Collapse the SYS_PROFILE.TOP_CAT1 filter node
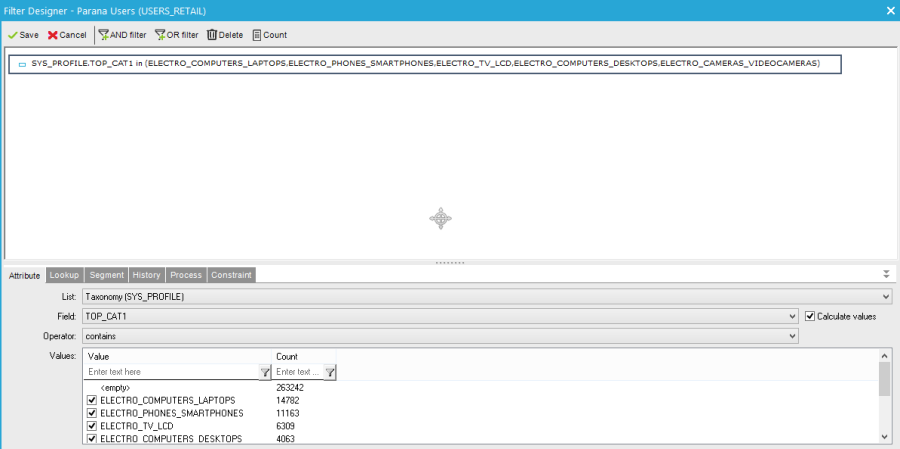900x449 pixels. pyautogui.click(x=22, y=64)
